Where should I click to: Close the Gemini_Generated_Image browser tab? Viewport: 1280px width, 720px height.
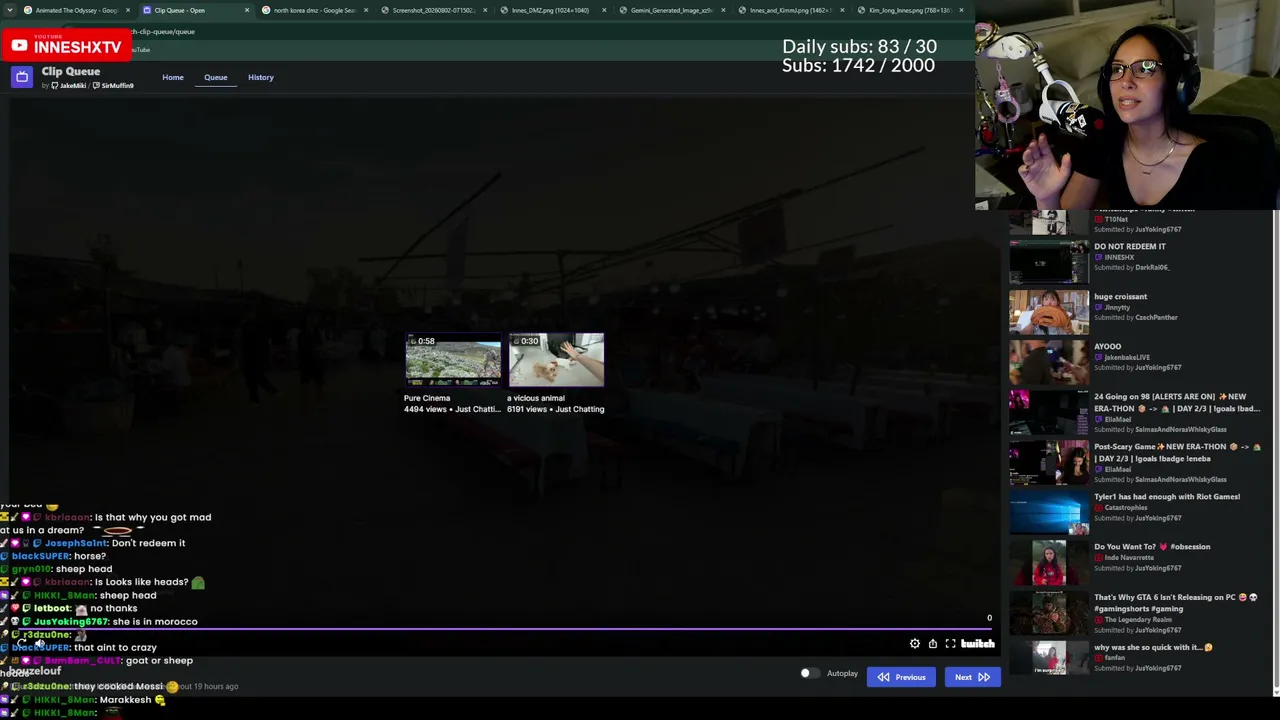(723, 10)
